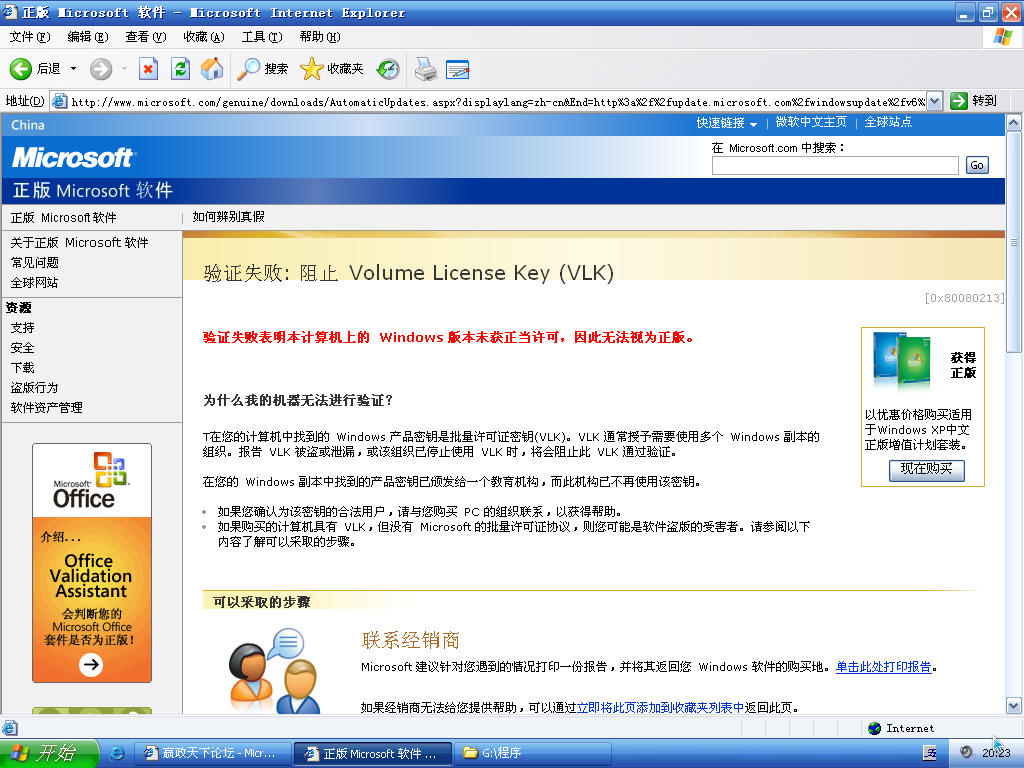Open the Back button history dropdown arrow

73,69
